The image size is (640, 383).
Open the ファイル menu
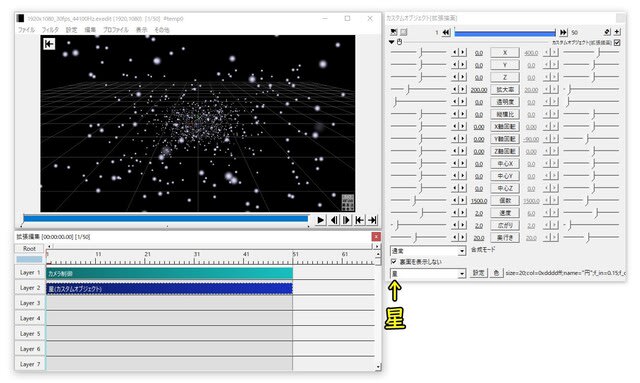point(26,30)
